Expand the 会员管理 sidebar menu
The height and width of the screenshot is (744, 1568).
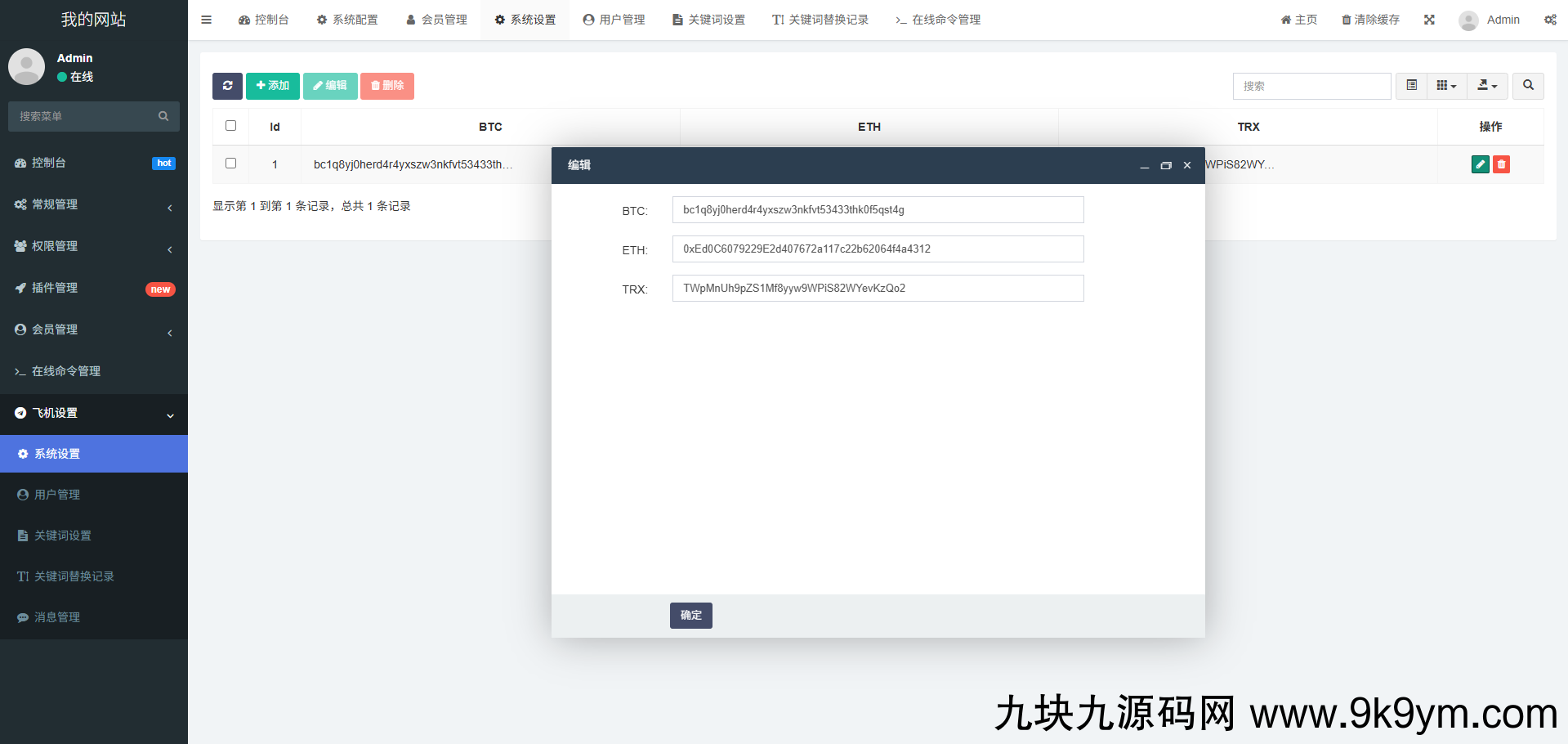94,329
